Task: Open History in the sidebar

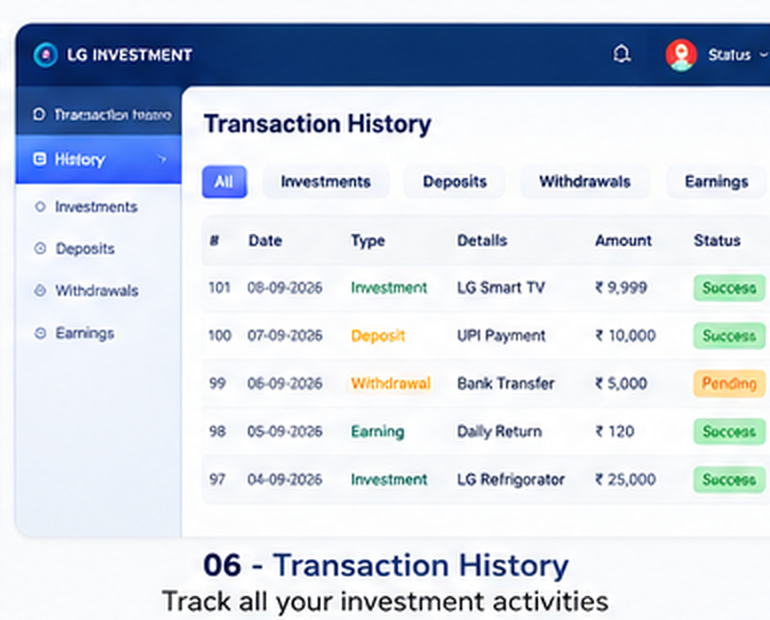Action: [x=98, y=160]
